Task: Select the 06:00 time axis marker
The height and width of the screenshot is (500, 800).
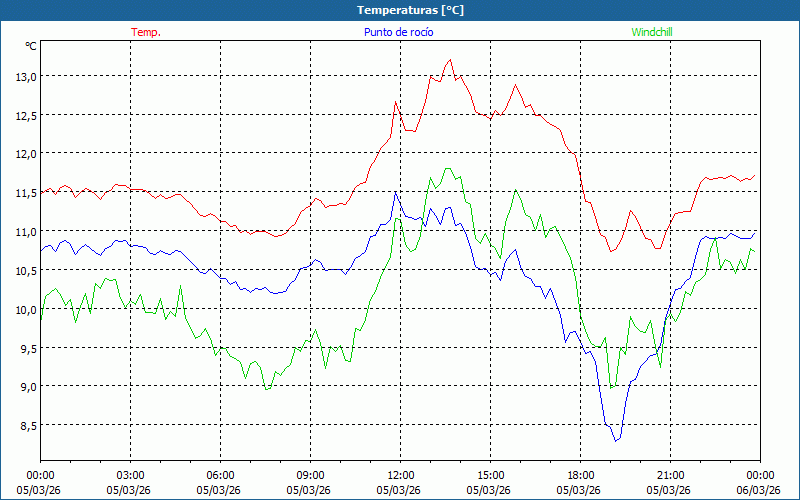Action: click(220, 475)
